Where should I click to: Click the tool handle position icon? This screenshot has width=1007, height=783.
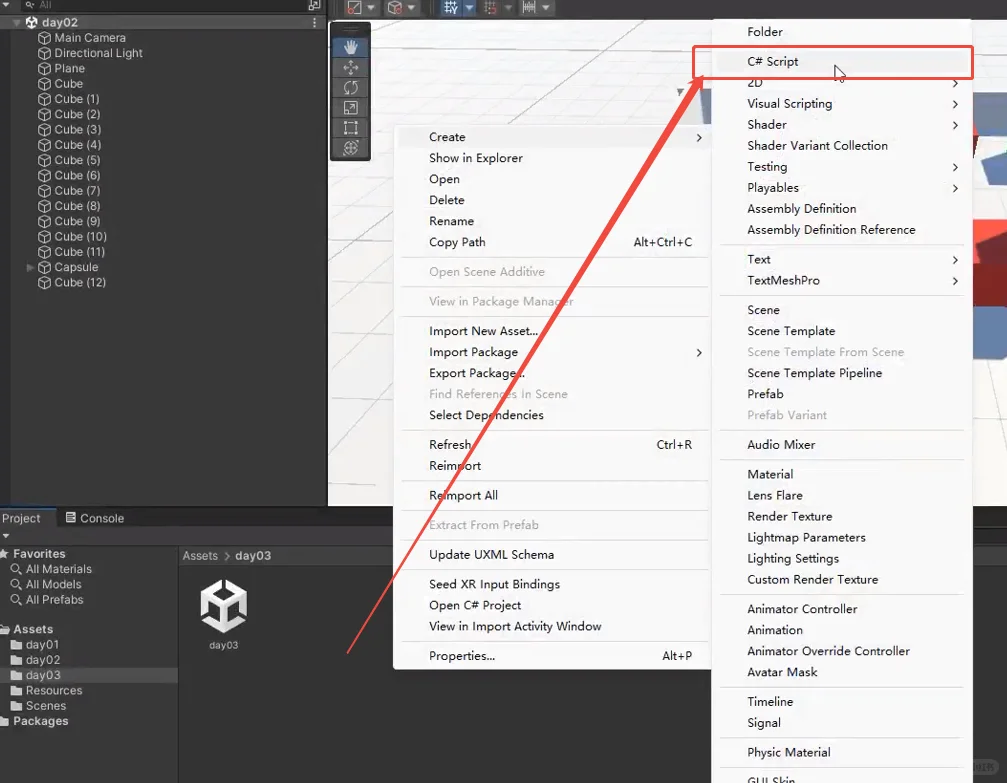click(x=355, y=8)
